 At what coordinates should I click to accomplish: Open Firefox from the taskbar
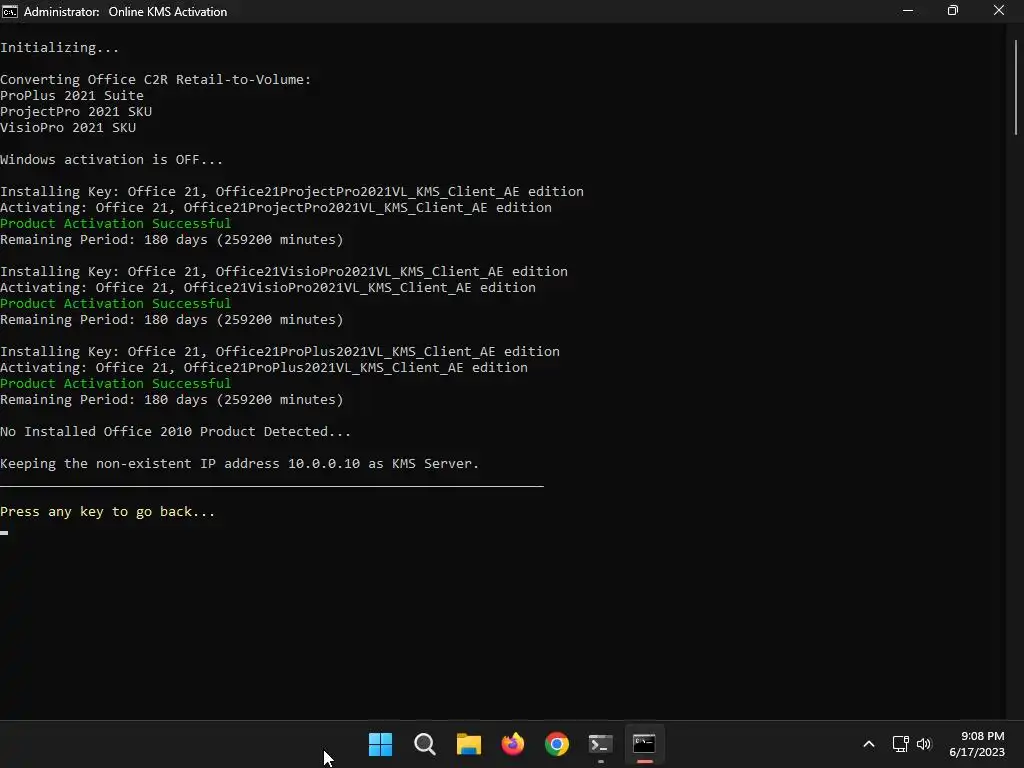(513, 744)
